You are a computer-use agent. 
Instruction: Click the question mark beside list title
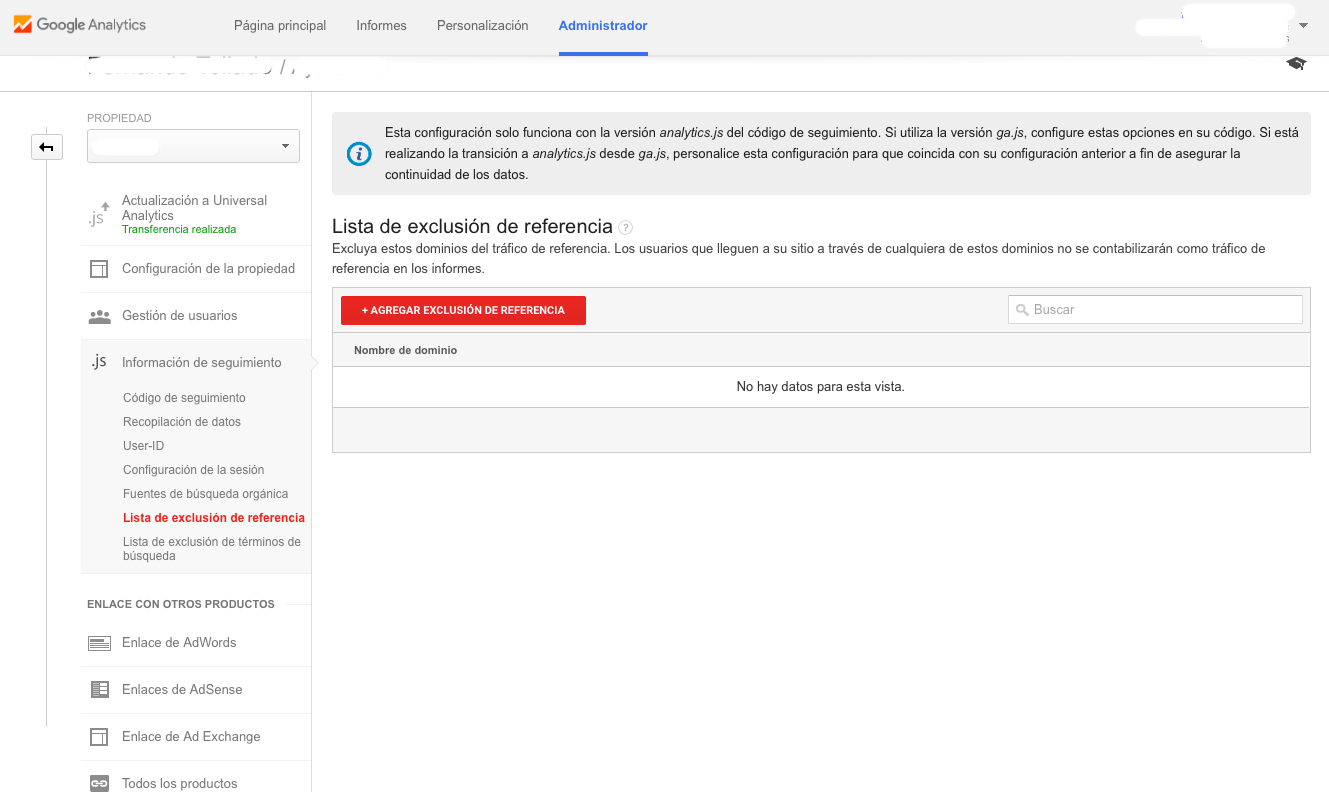625,227
